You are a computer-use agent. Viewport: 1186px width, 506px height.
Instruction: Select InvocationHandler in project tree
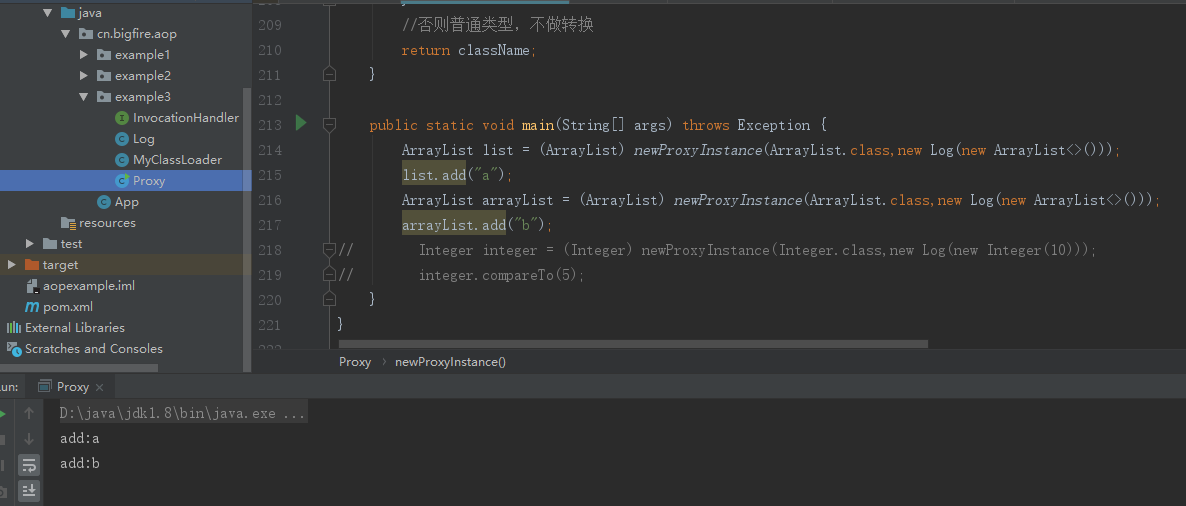(x=186, y=118)
